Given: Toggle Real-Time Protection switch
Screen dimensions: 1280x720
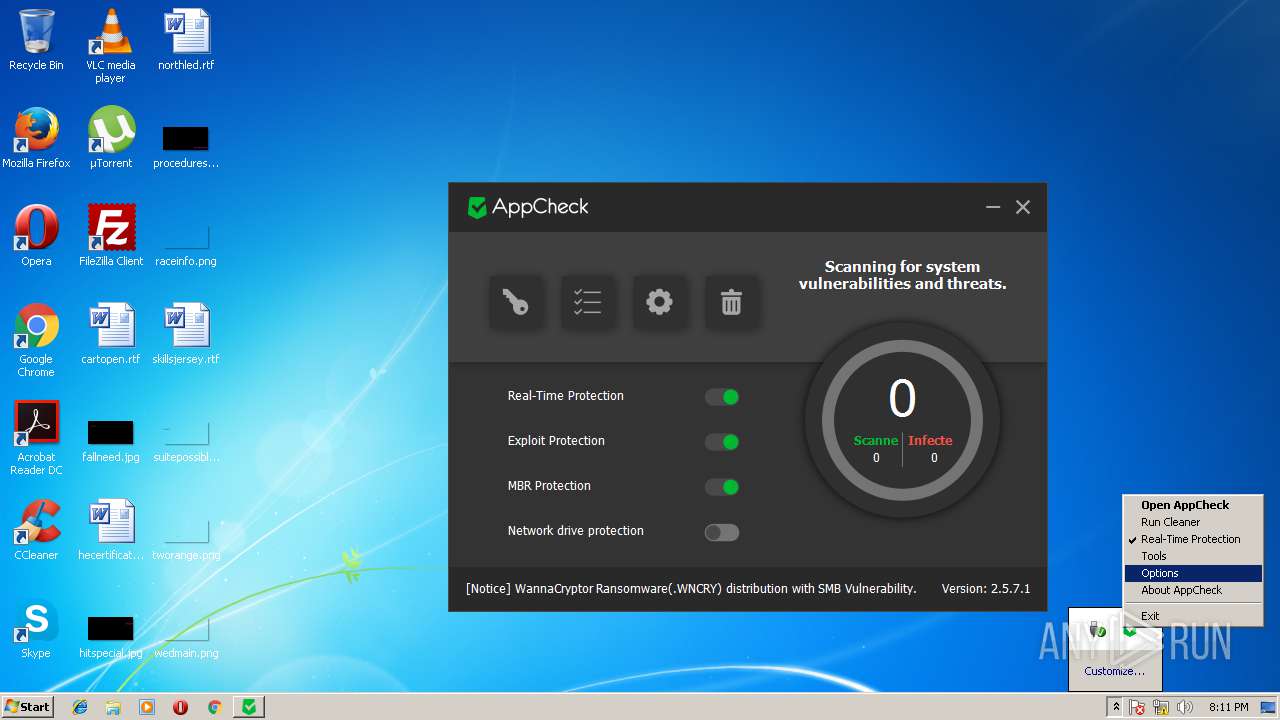Looking at the screenshot, I should [722, 397].
